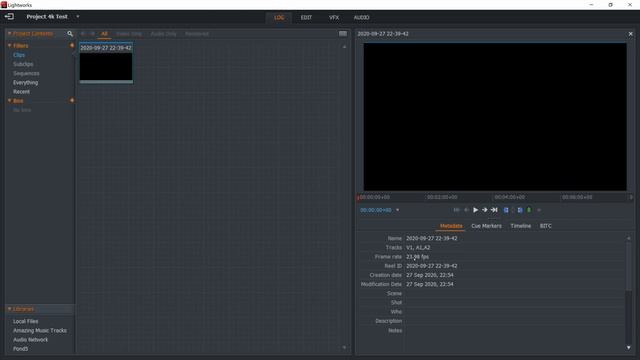This screenshot has width=640, height=360.
Task: Click the Frame rate fps value
Action: pos(417,257)
